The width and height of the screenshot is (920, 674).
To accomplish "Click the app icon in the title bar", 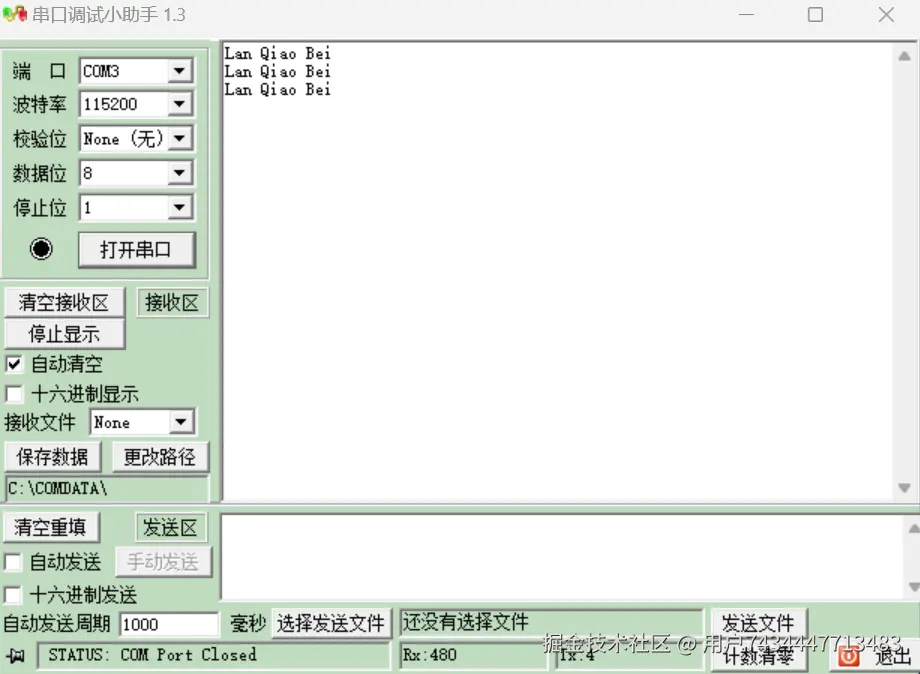I will tap(14, 15).
